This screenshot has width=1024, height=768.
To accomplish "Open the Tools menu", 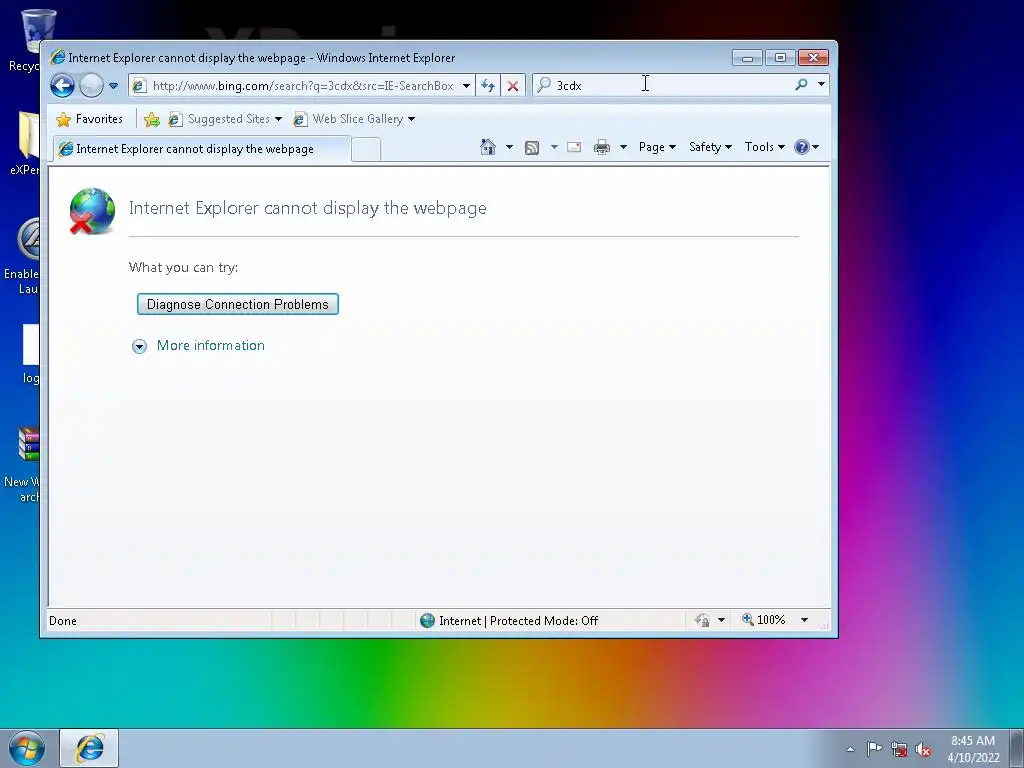I will pos(765,147).
